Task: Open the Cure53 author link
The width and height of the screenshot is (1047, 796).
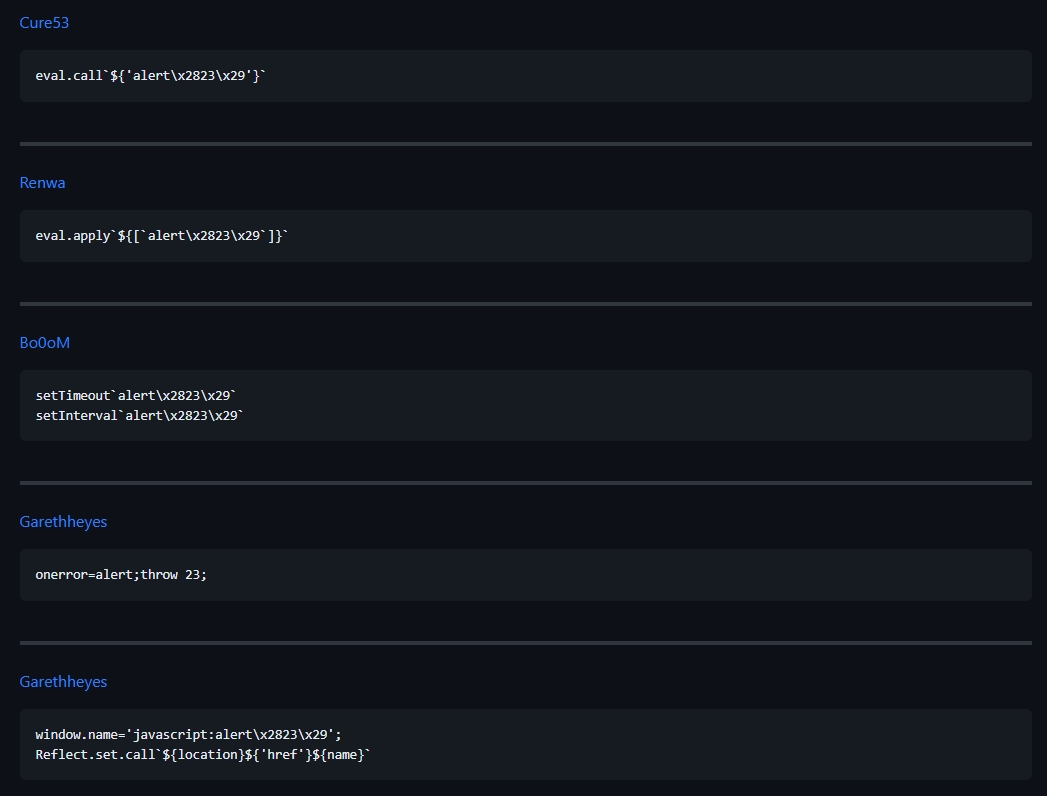Action: point(44,23)
